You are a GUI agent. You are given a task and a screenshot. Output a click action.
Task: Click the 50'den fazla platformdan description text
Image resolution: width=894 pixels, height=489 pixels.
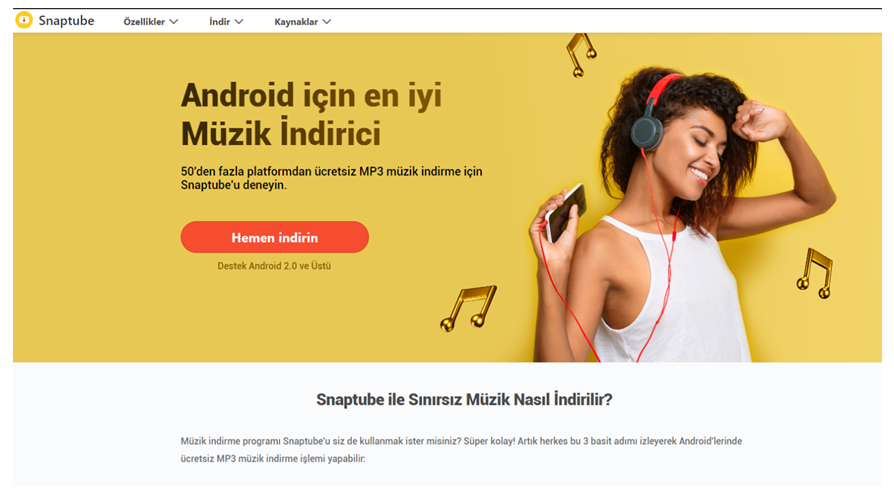click(331, 178)
